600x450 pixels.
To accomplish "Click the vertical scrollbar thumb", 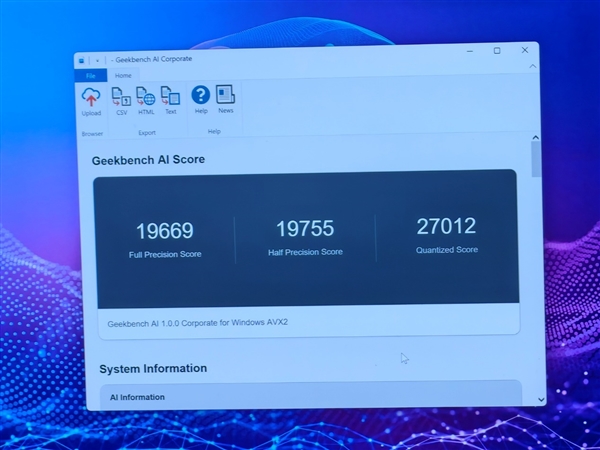I will 536,159.
